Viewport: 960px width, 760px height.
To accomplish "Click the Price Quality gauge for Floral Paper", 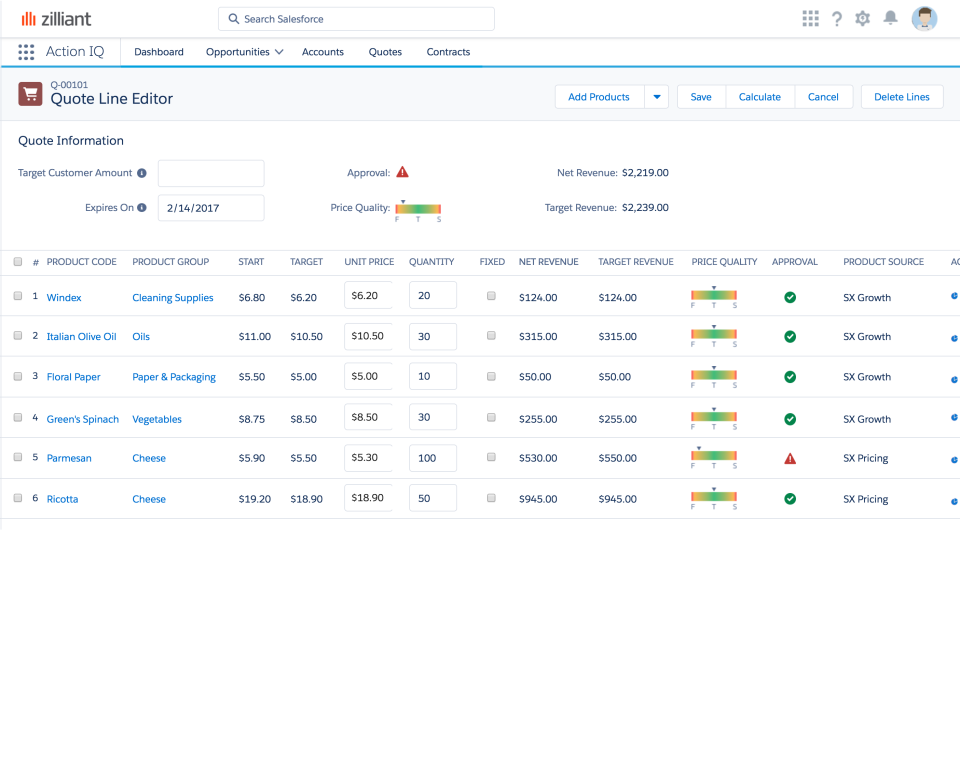I will pyautogui.click(x=713, y=376).
